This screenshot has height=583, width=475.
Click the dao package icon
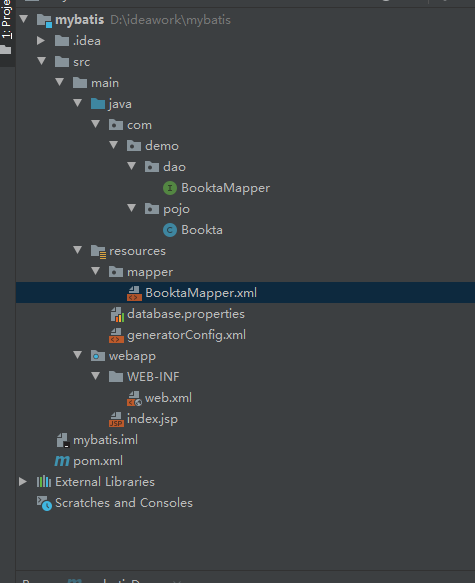click(x=152, y=167)
